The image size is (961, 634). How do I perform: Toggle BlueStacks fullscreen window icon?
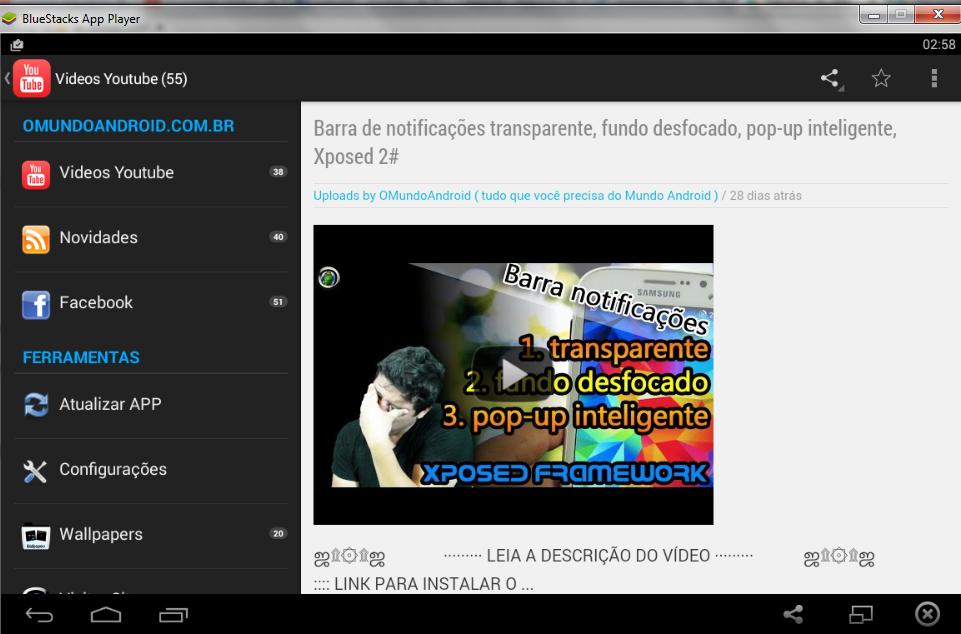coord(860,614)
